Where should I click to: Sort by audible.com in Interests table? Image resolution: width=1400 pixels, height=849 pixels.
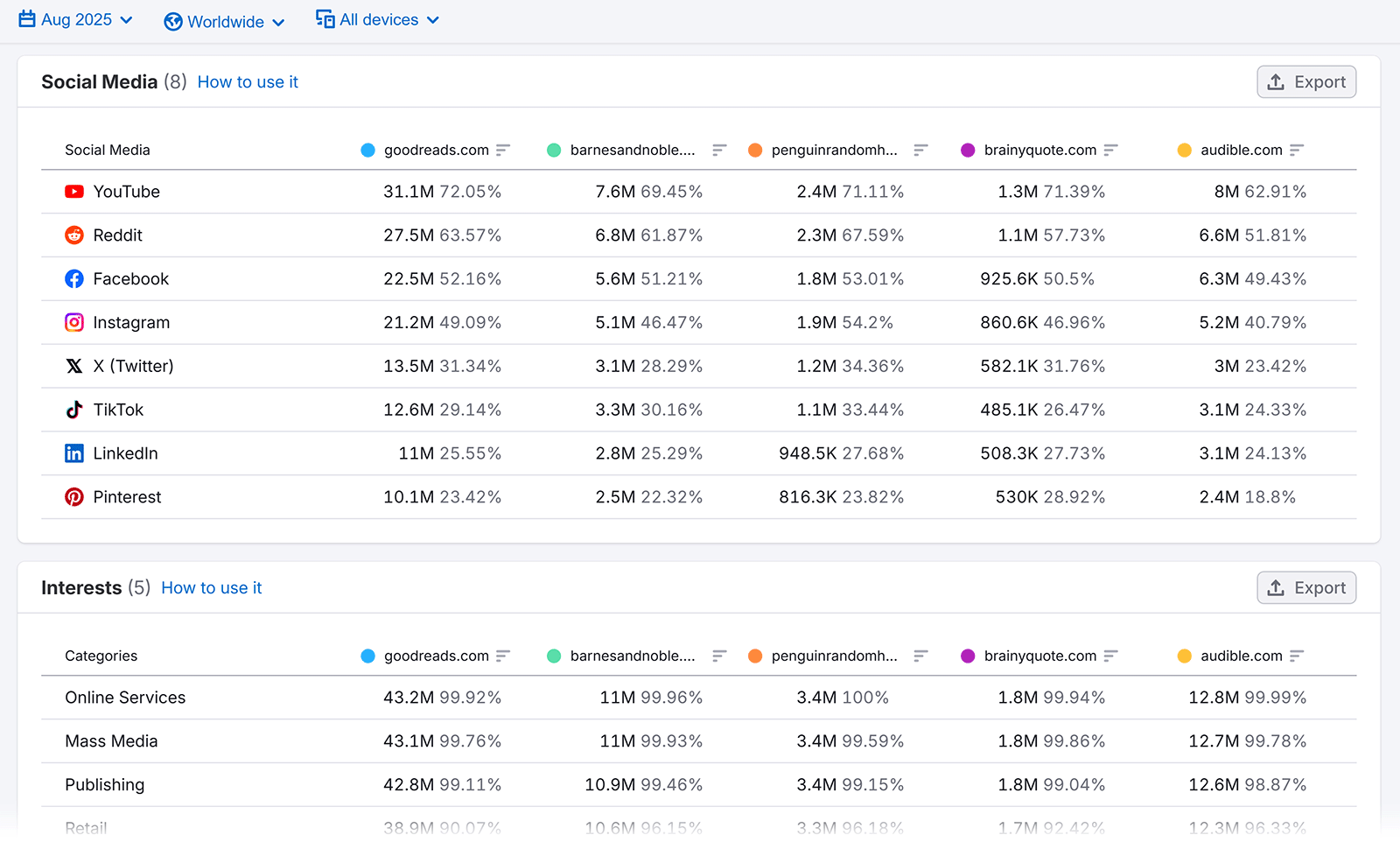(x=1298, y=655)
